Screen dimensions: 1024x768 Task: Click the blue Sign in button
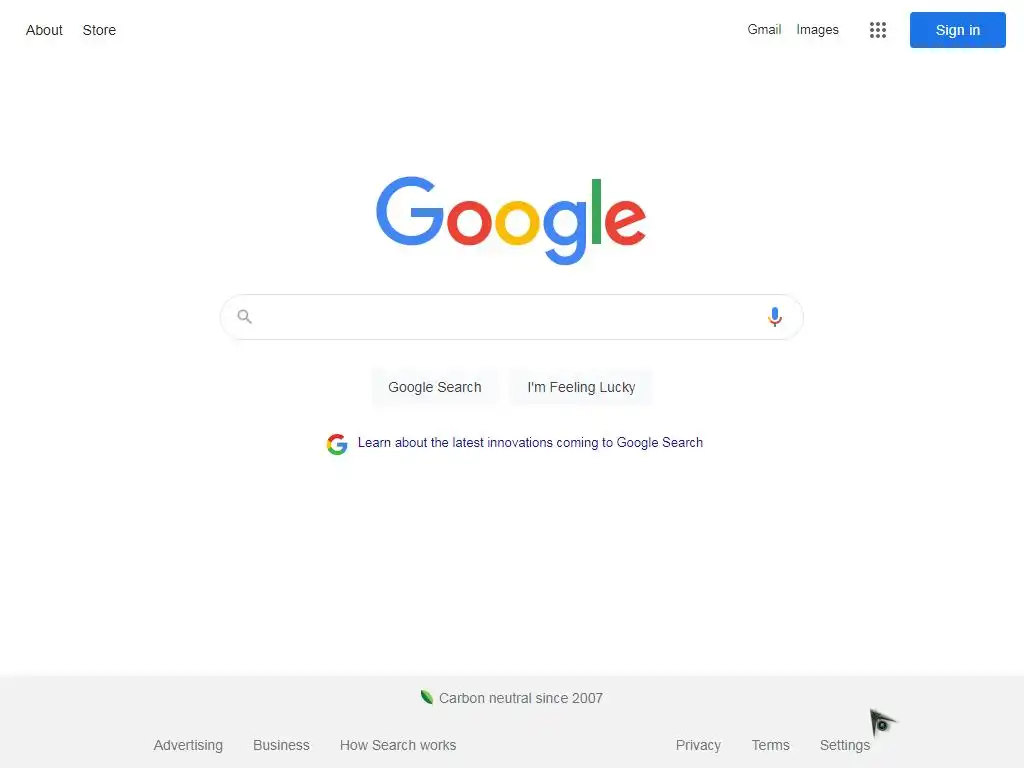pos(957,30)
